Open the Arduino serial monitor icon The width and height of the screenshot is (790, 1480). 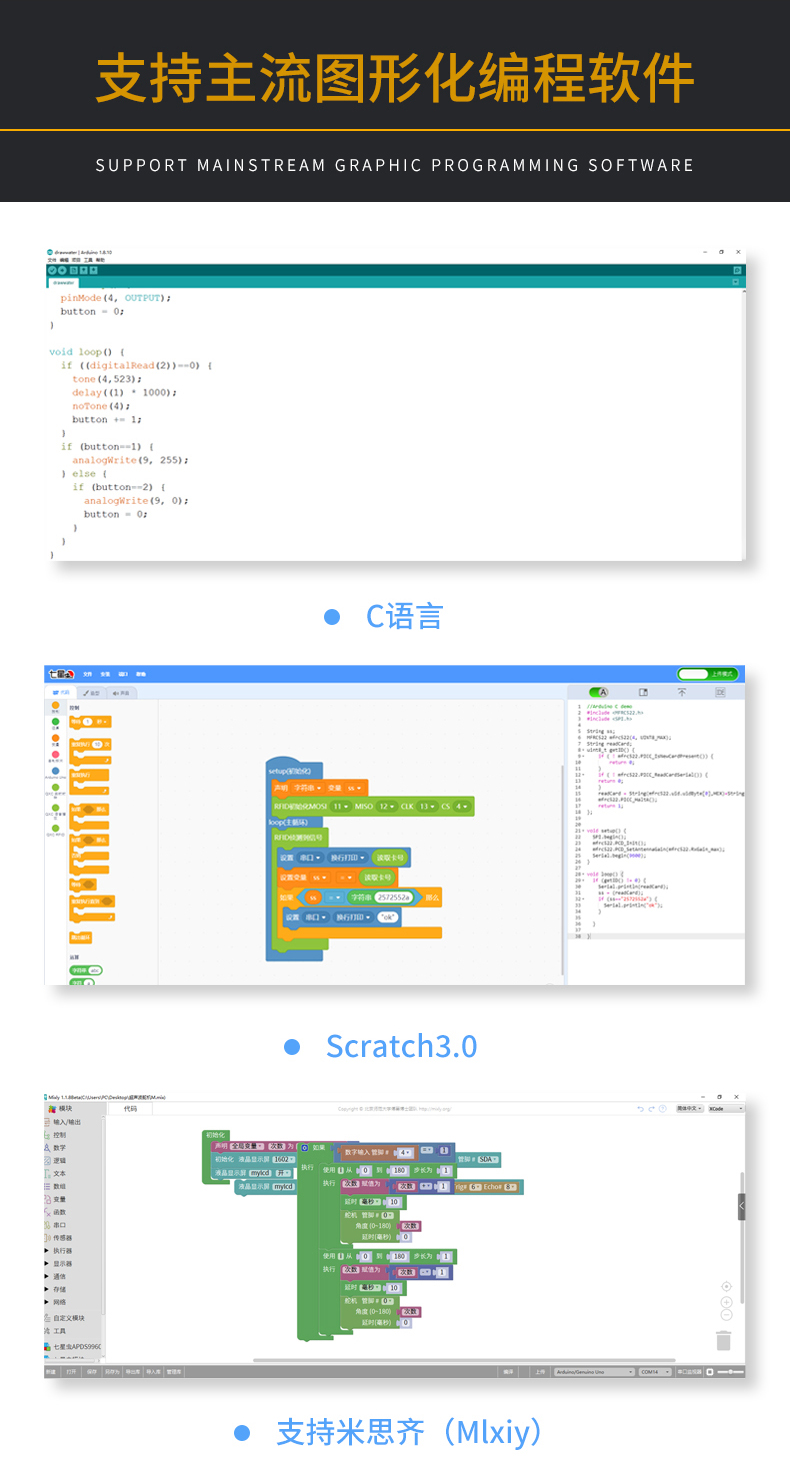737,270
